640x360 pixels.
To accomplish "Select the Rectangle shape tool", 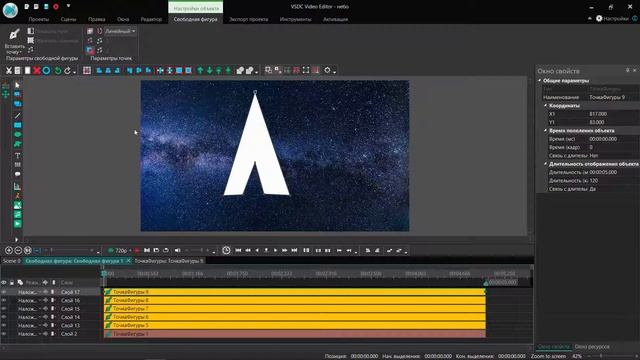I will tap(17, 125).
